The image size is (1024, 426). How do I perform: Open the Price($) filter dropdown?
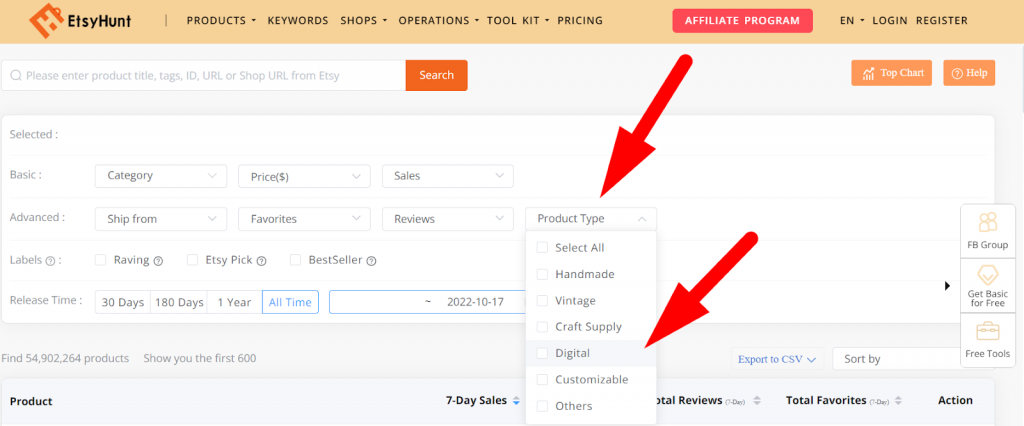(304, 176)
